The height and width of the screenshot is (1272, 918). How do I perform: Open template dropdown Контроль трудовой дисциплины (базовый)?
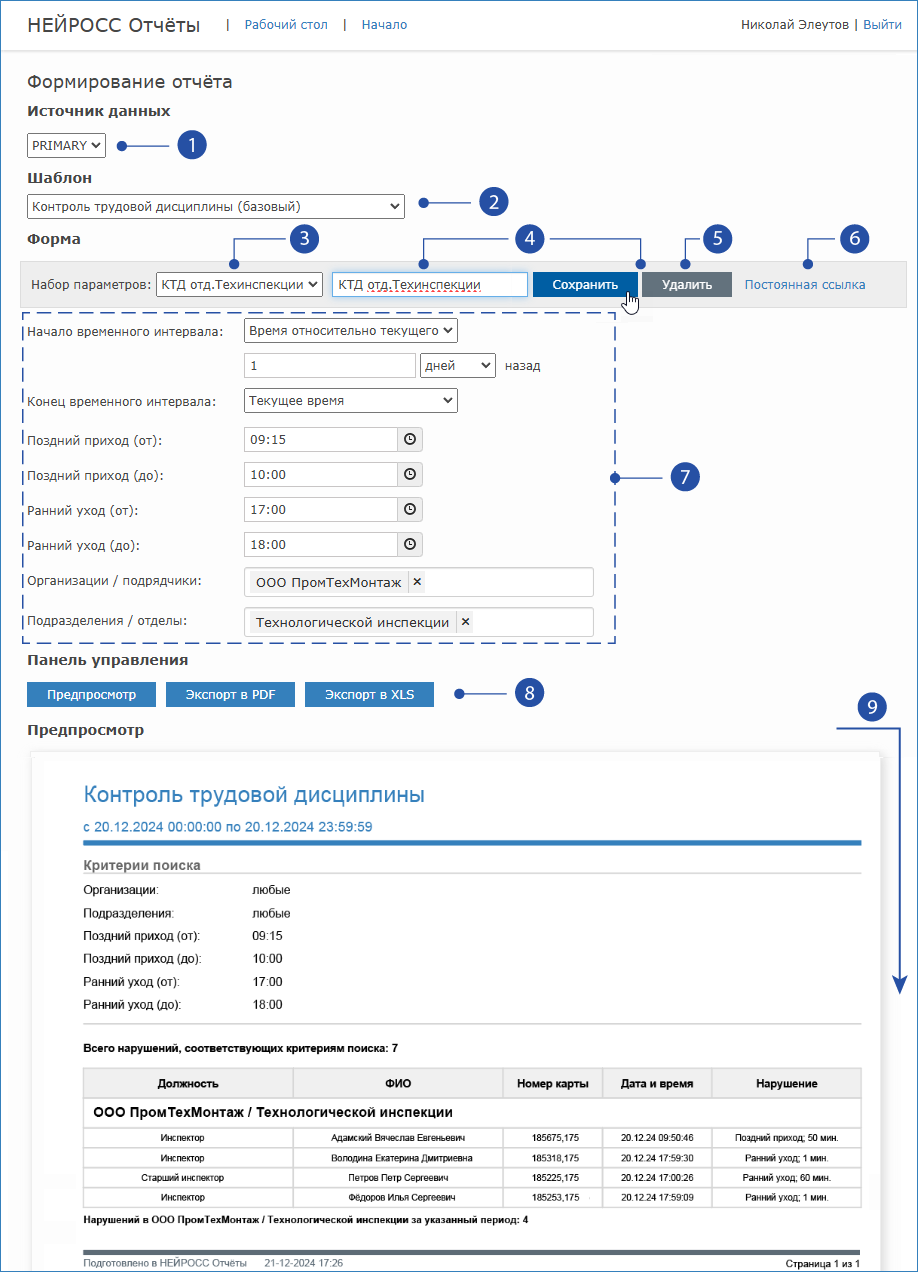click(x=216, y=207)
